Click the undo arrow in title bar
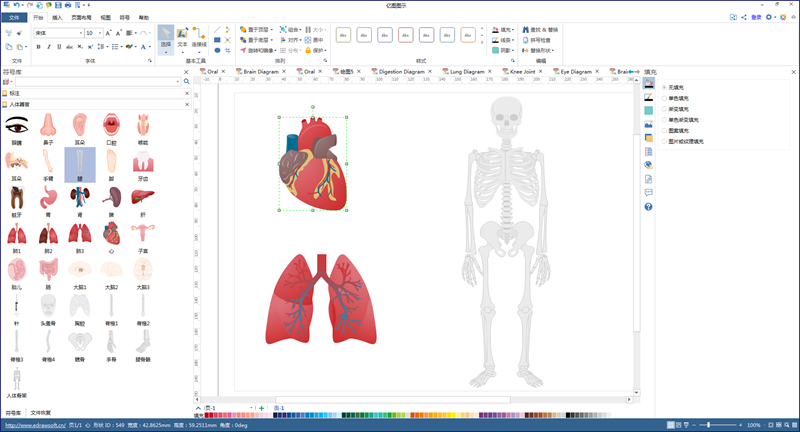The height and width of the screenshot is (432, 800). coord(16,5)
